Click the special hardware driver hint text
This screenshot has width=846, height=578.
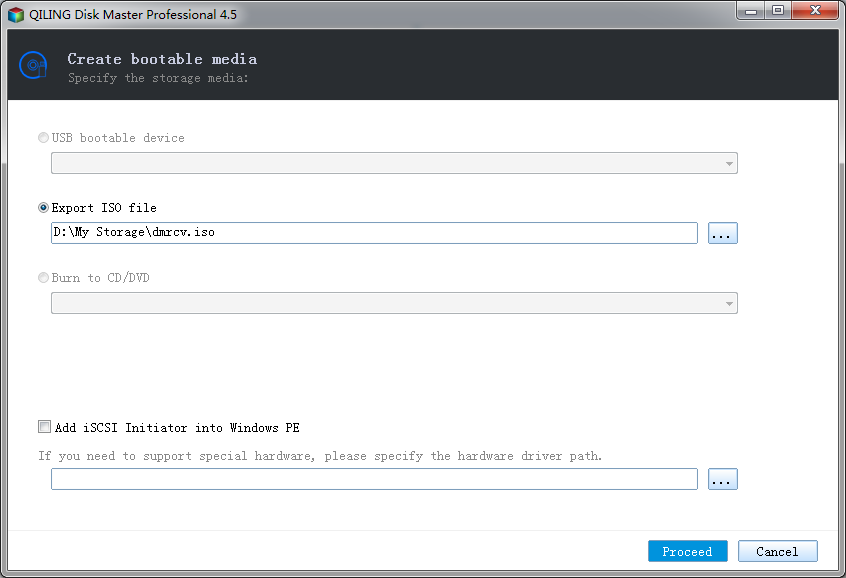[x=320, y=456]
